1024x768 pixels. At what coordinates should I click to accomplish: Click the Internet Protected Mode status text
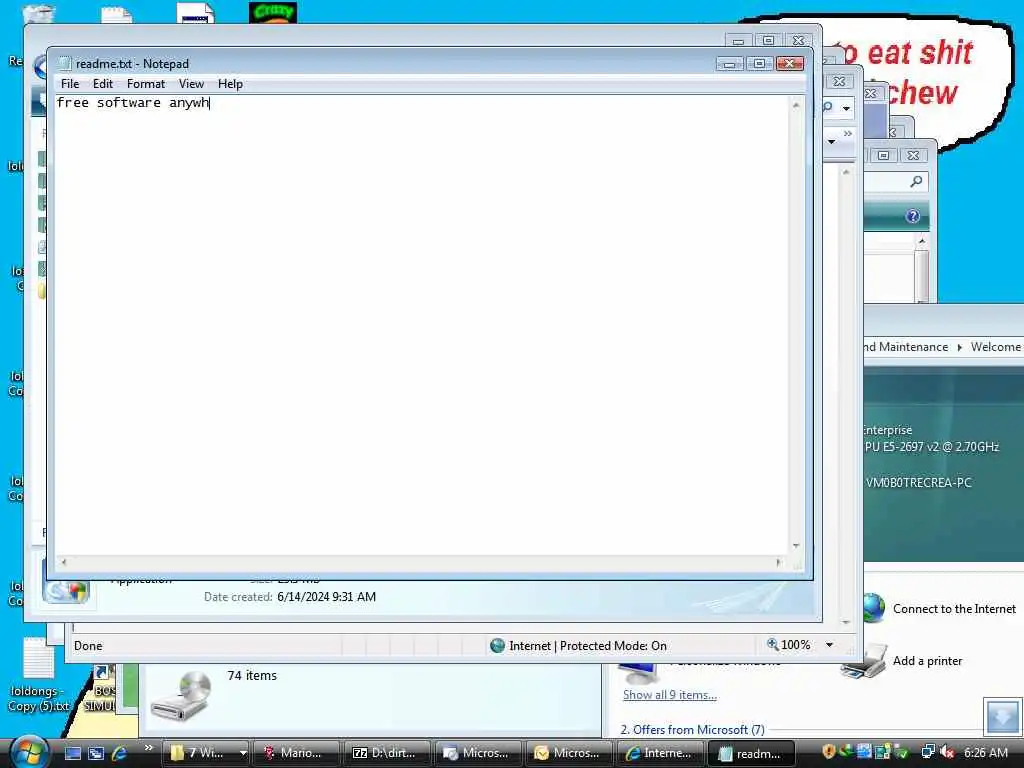click(x=588, y=646)
